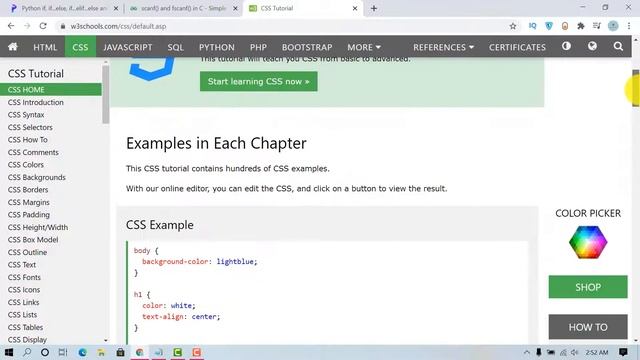Go back with the browser back arrow
This screenshot has width=640, height=360.
tap(11, 26)
